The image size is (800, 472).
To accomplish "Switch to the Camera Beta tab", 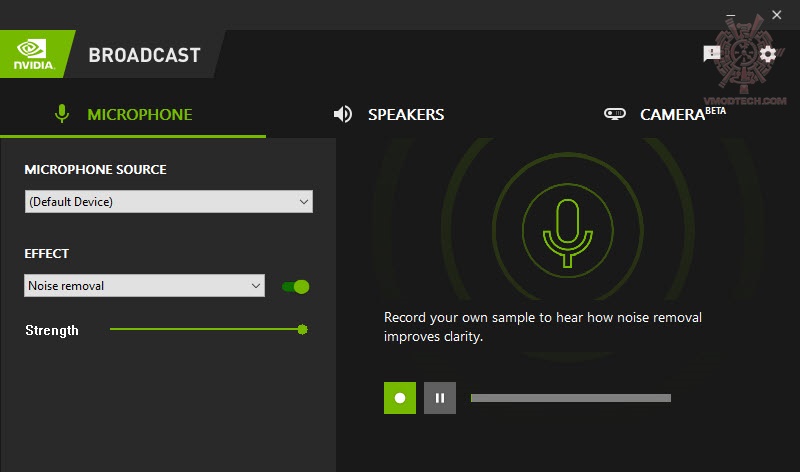I will 665,114.
